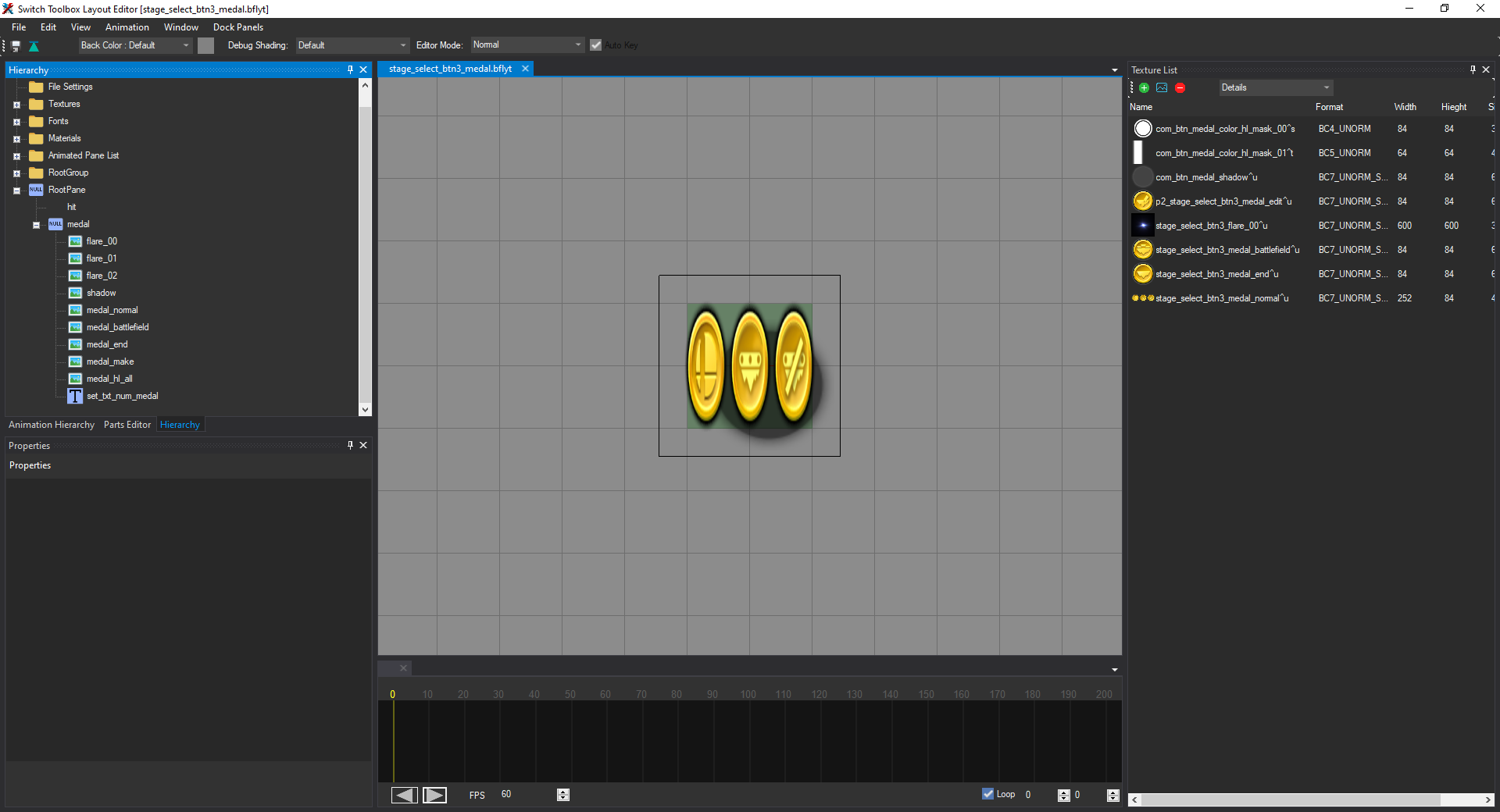
Task: Click the save icon in the toolbar
Action: [16, 46]
